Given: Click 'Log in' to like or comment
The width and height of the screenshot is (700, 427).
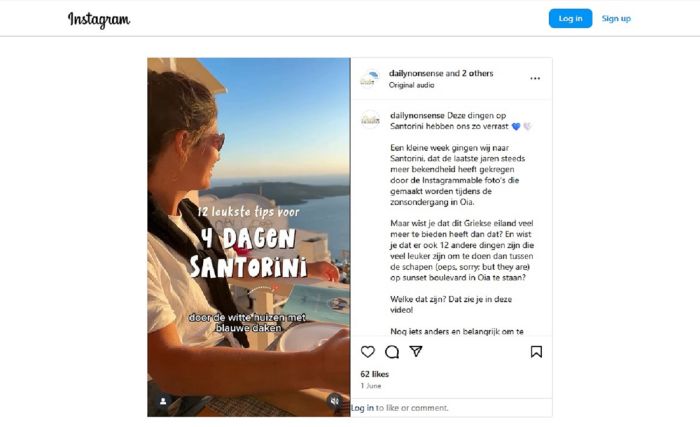Looking at the screenshot, I should [x=362, y=408].
